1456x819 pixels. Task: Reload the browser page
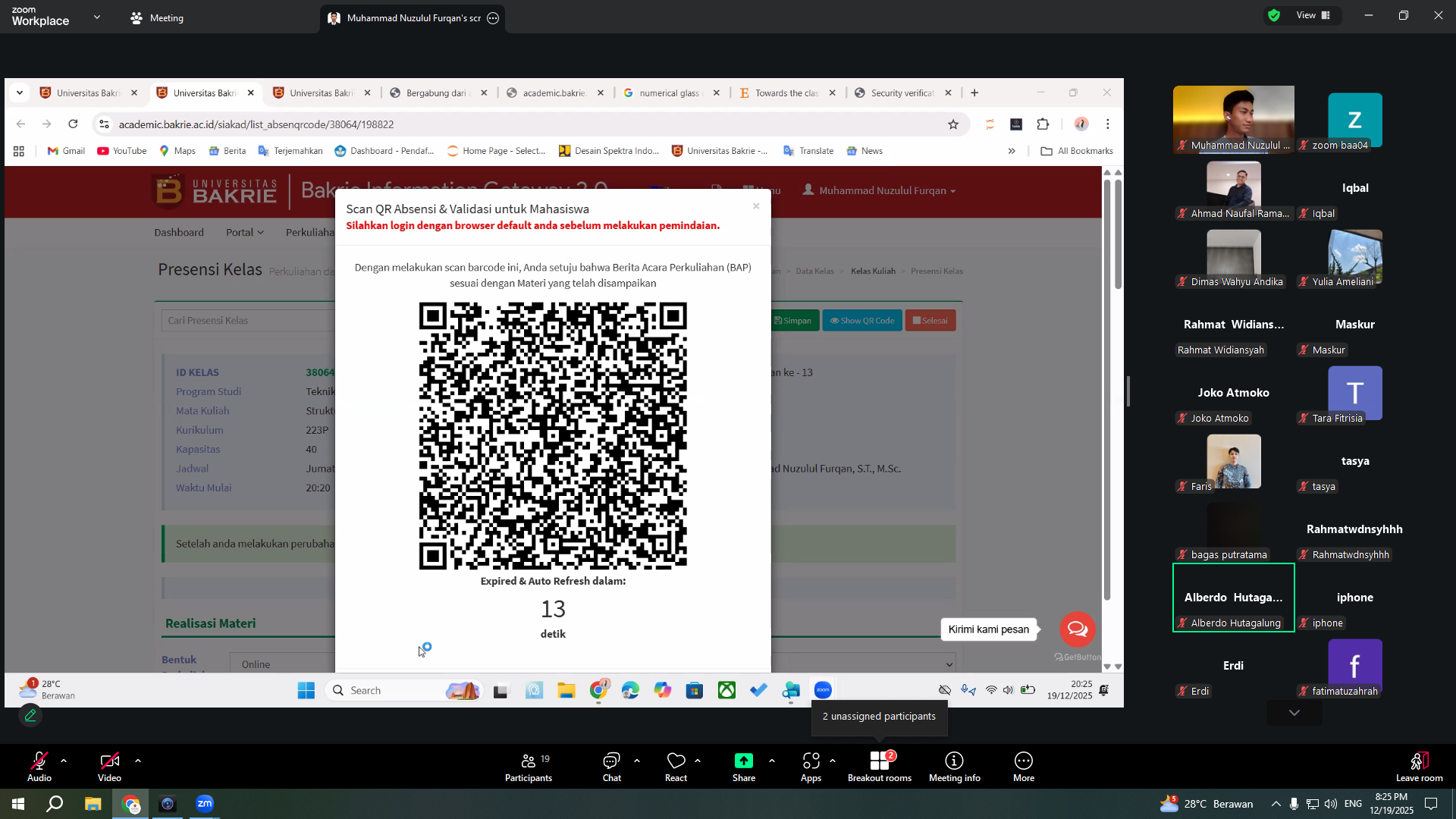point(73,124)
